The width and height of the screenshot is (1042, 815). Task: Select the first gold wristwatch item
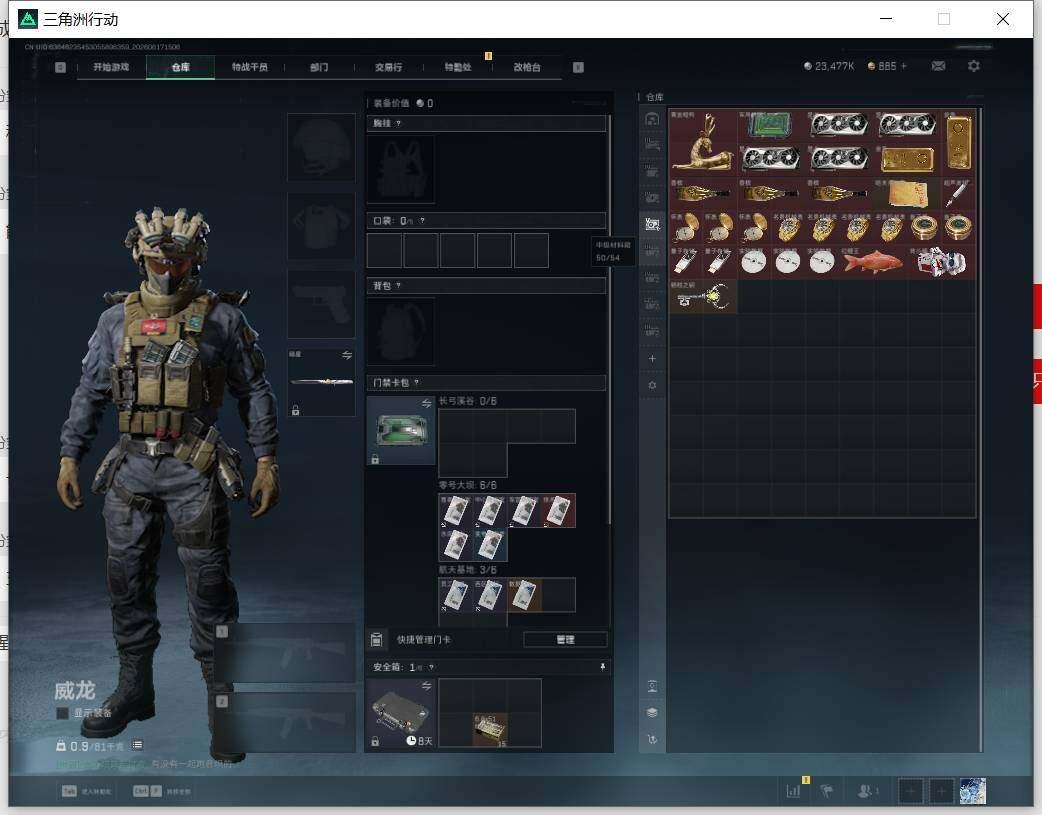pyautogui.click(x=787, y=227)
